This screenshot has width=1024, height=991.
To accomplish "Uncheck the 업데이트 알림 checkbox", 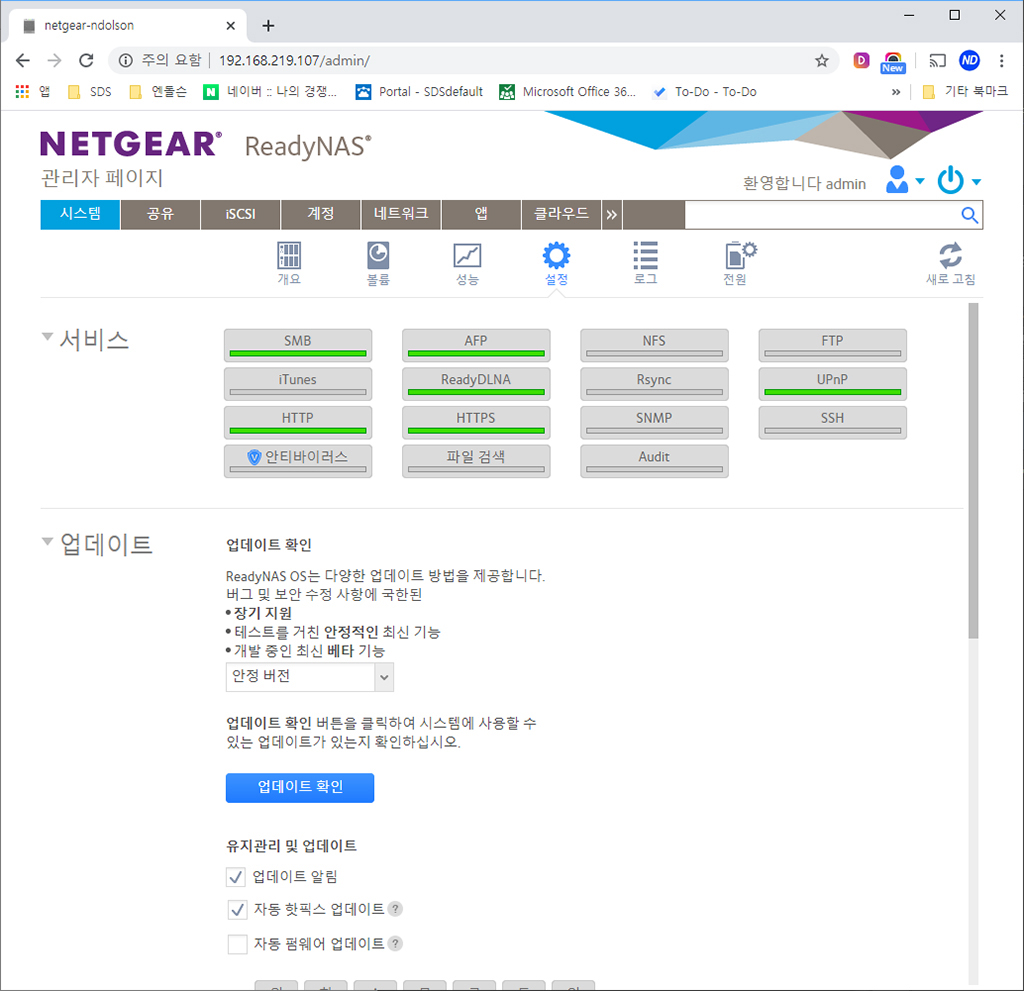I will pos(236,877).
